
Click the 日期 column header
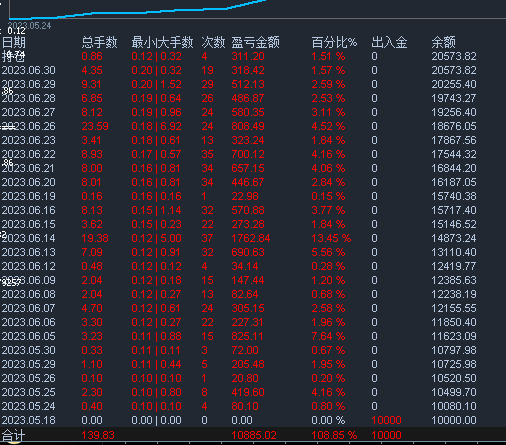tap(14, 42)
